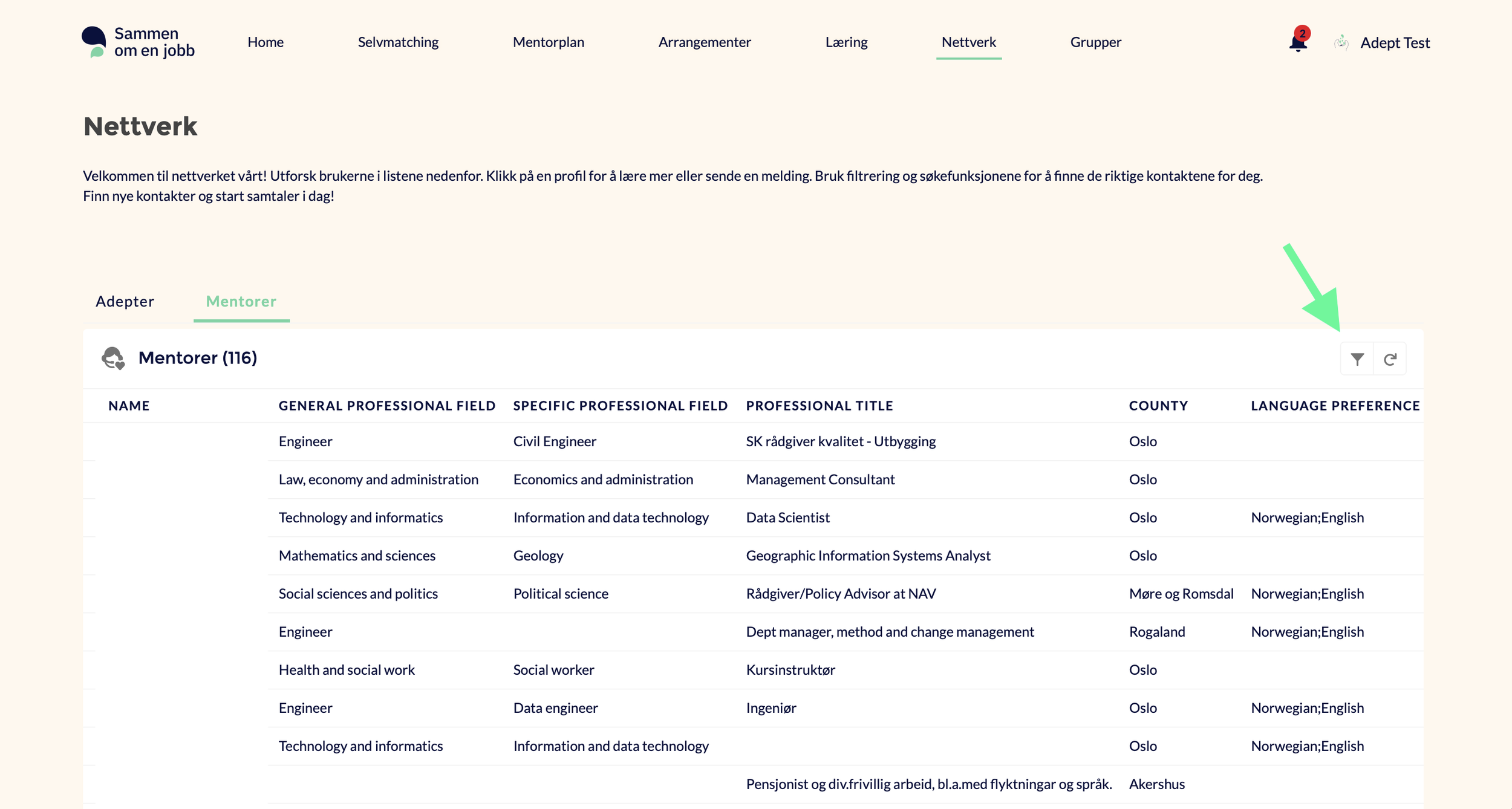Go to Home in navigation
This screenshot has width=1512, height=809.
coord(266,42)
